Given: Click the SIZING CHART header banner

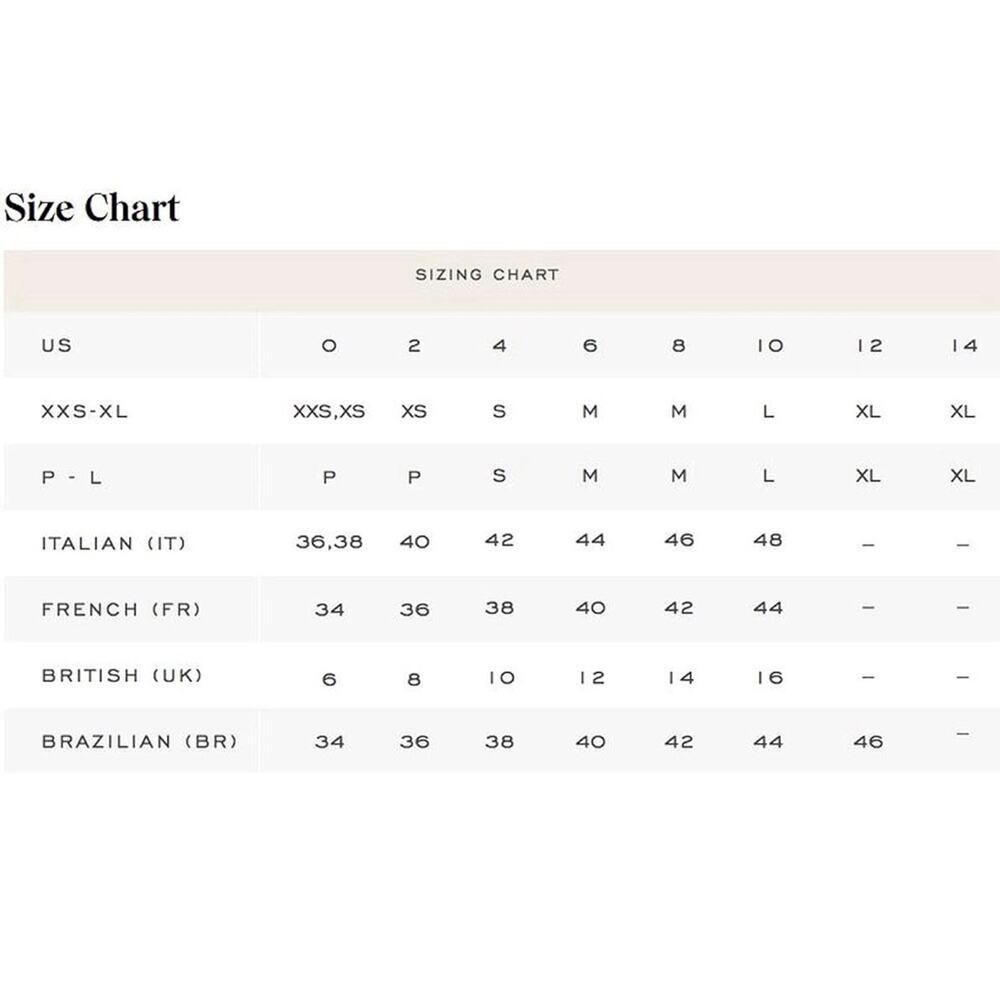Looking at the screenshot, I should coord(487,274).
